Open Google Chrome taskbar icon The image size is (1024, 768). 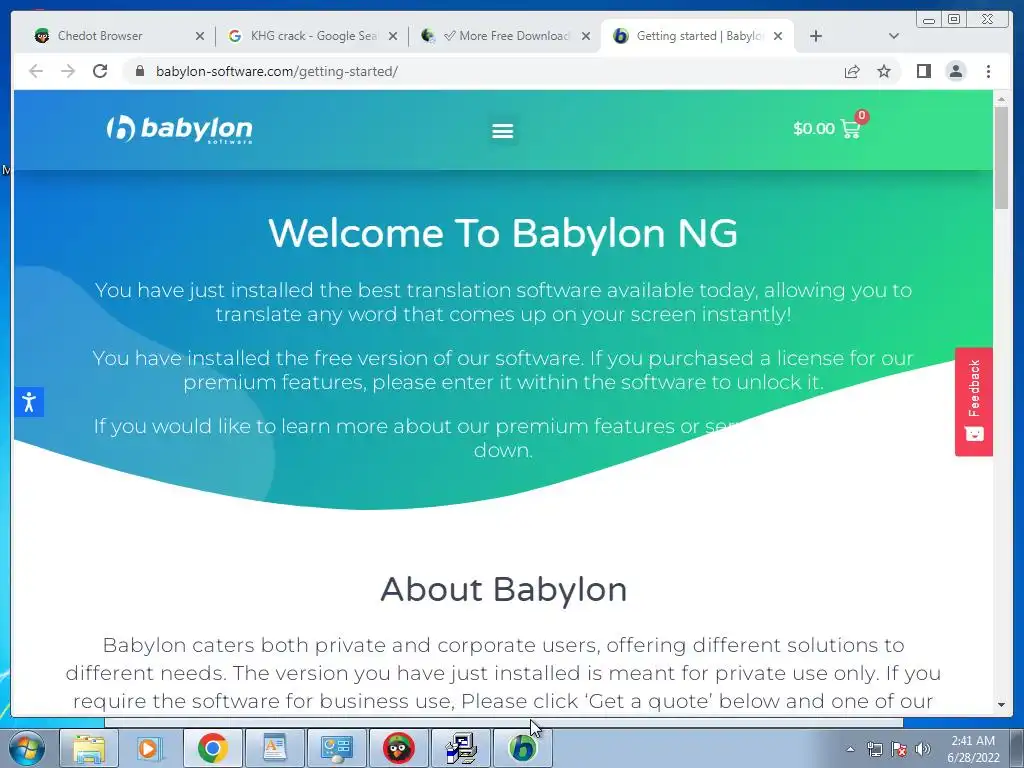(x=212, y=748)
